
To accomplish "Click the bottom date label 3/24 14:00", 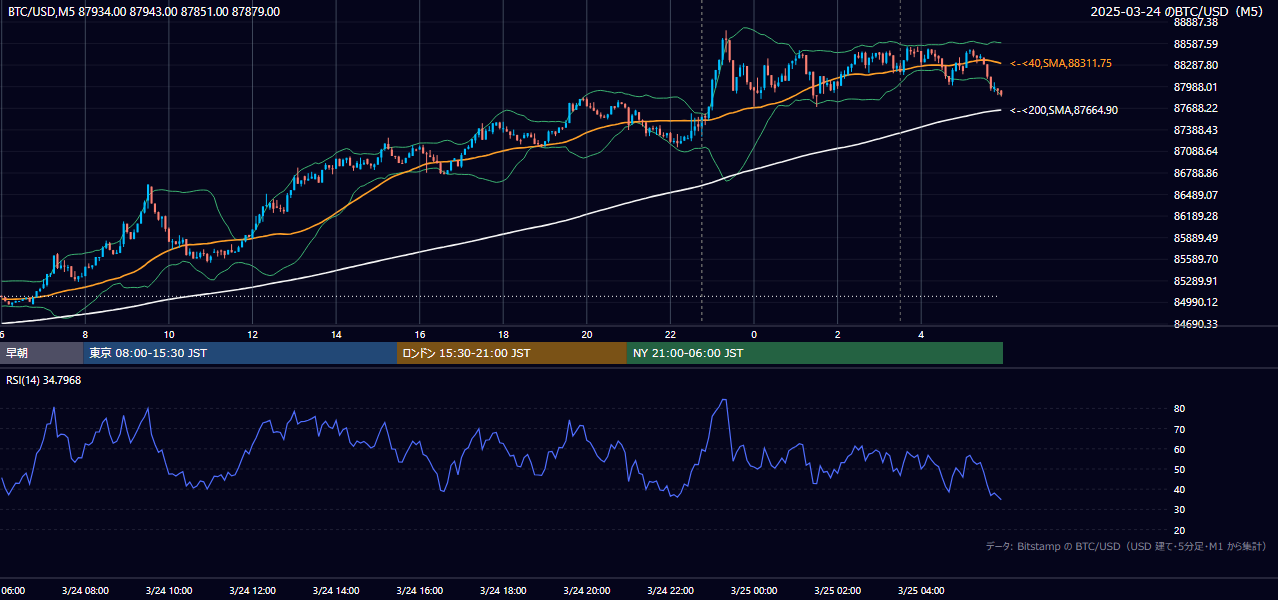I will point(335,591).
